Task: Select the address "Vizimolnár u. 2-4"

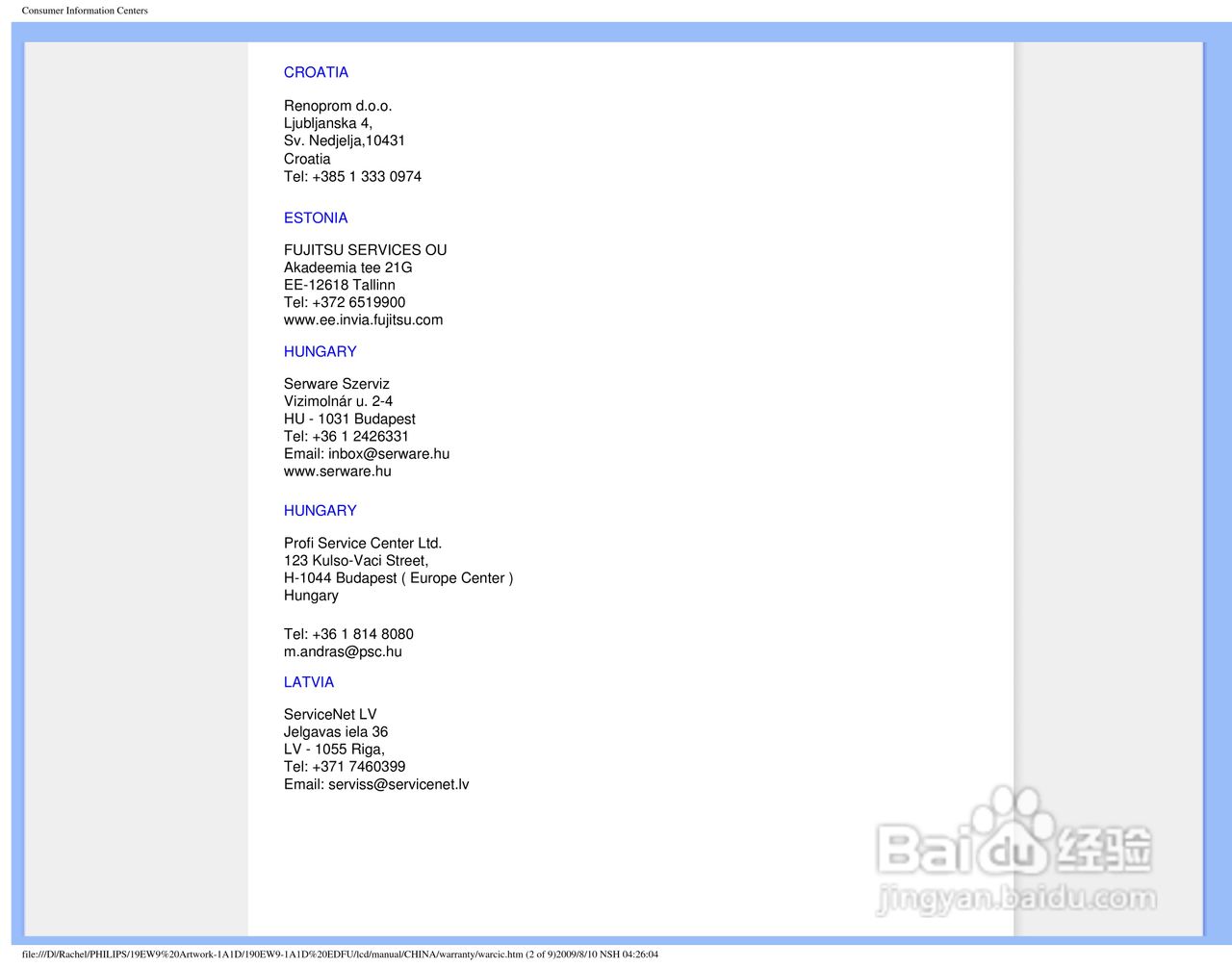Action: click(x=338, y=401)
